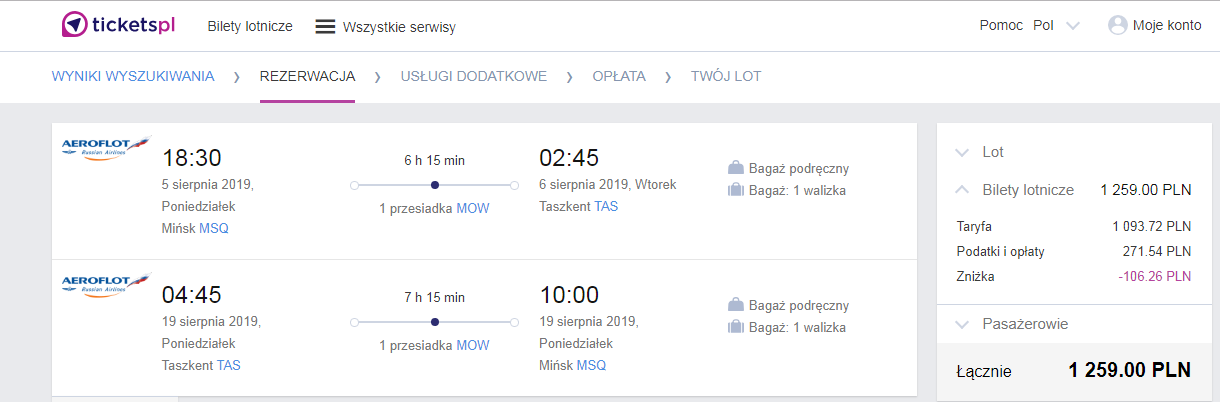Open Bilety lotnicze in top navigation
Viewport: 1220px width, 402px height.
pyautogui.click(x=250, y=26)
